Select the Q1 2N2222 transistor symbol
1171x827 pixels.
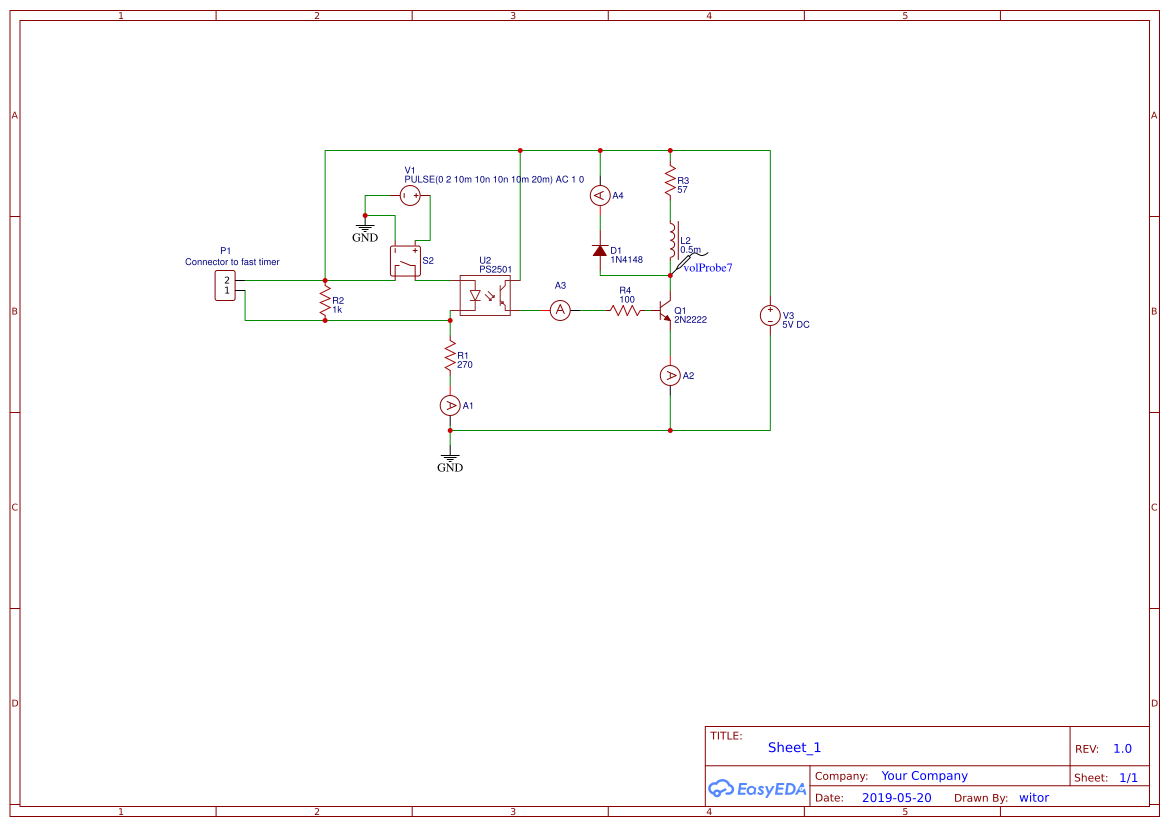665,309
